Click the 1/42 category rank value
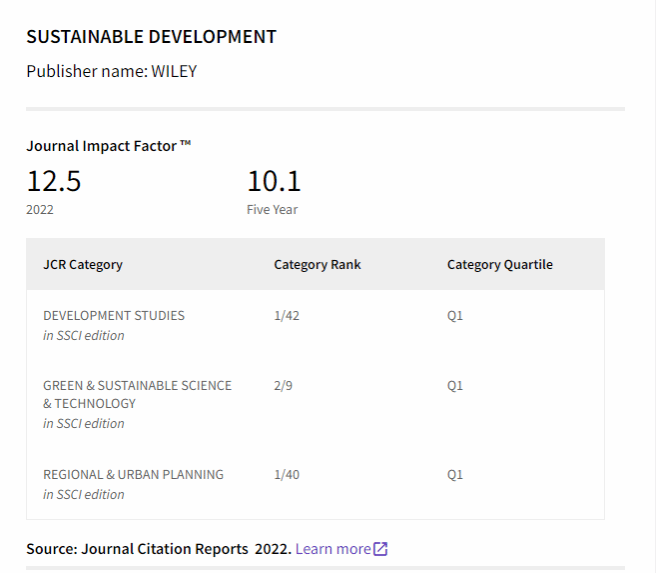Screen dimensions: 656x573 286,316
